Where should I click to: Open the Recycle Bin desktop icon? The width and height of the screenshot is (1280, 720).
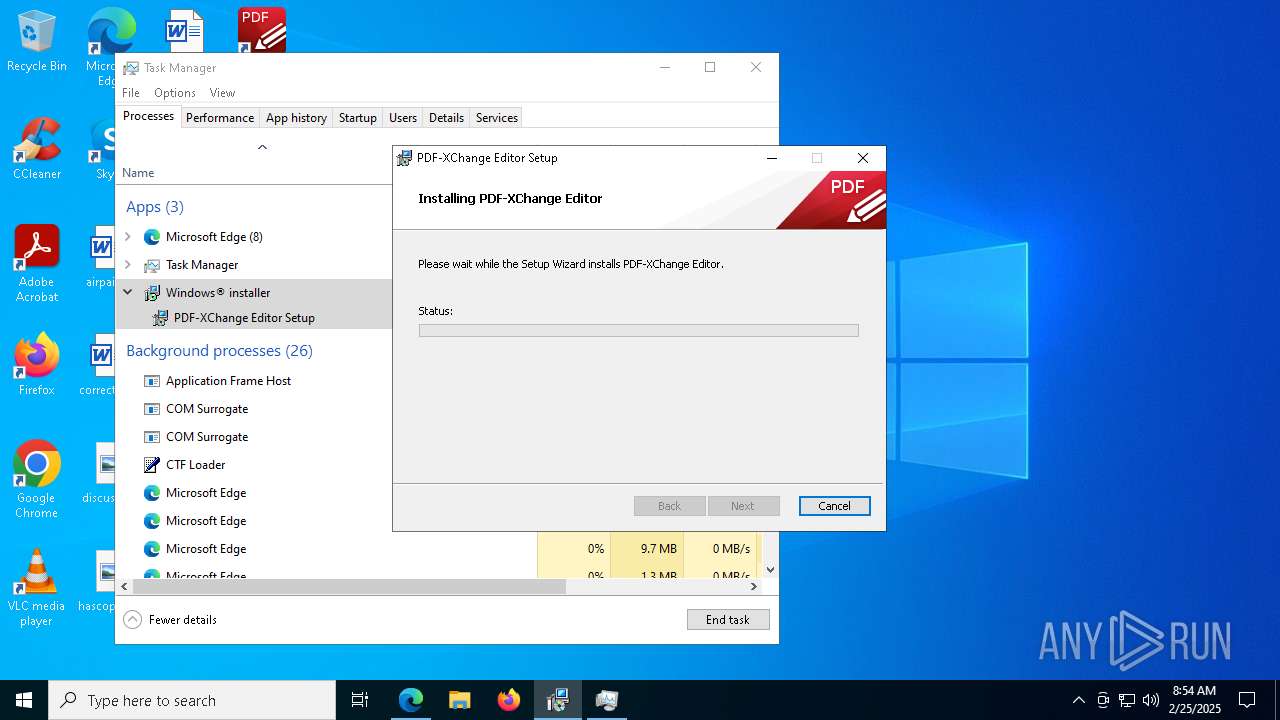point(37,42)
